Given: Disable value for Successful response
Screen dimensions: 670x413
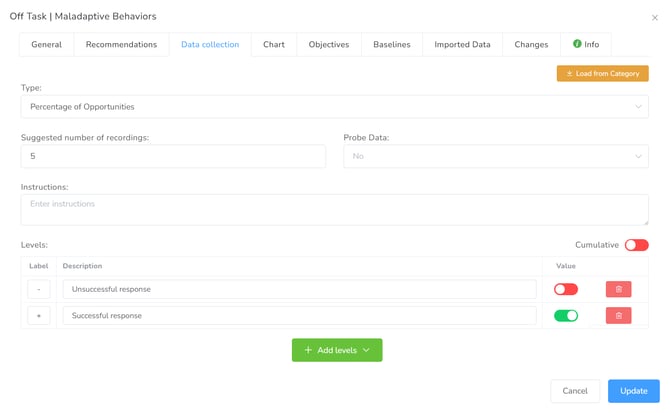Looking at the screenshot, I should 566,315.
